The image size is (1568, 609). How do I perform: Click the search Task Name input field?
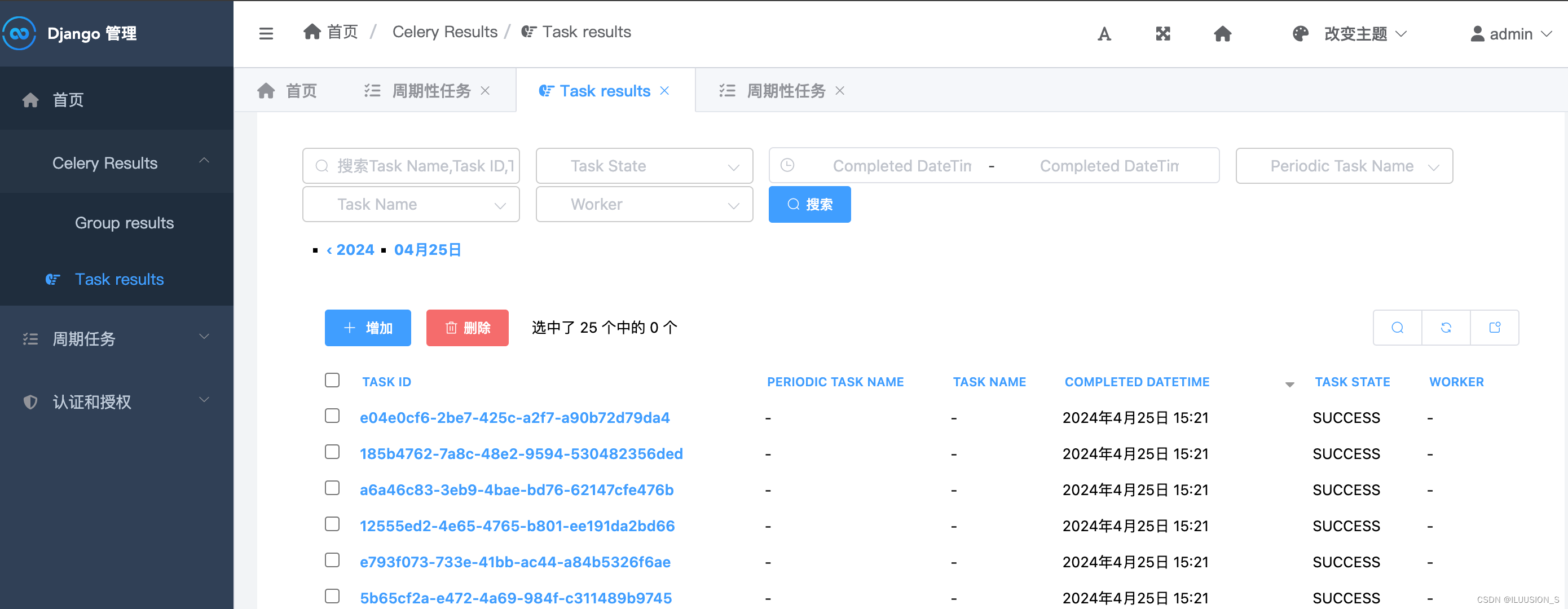(411, 165)
